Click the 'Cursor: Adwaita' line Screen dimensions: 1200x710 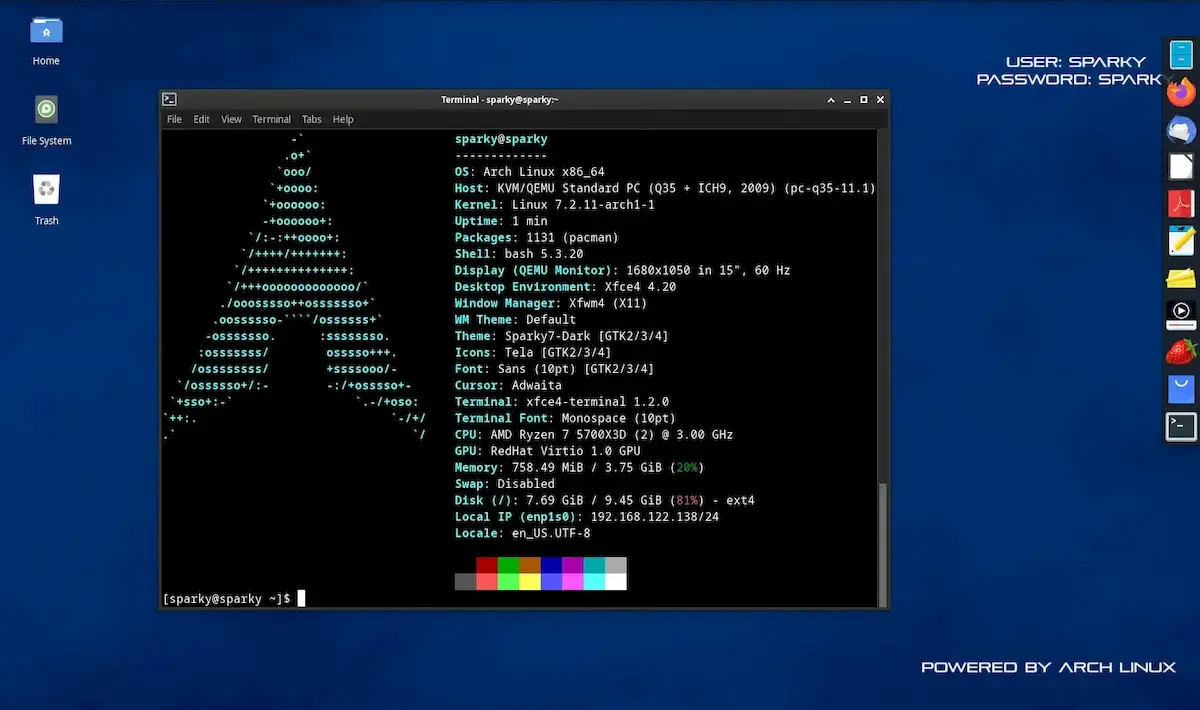point(508,385)
